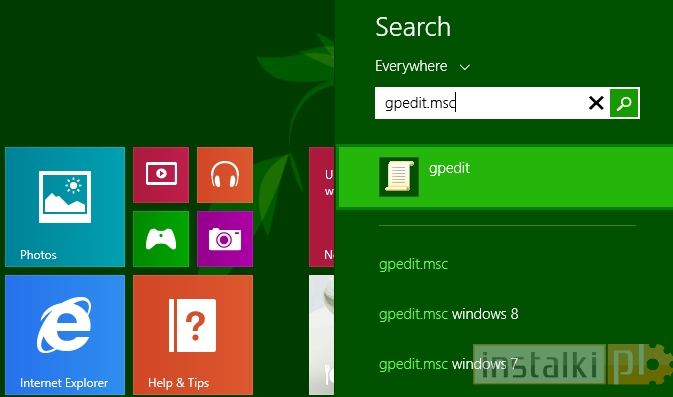The height and width of the screenshot is (397, 673).
Task: Open the Music headphones tile
Action: click(225, 175)
